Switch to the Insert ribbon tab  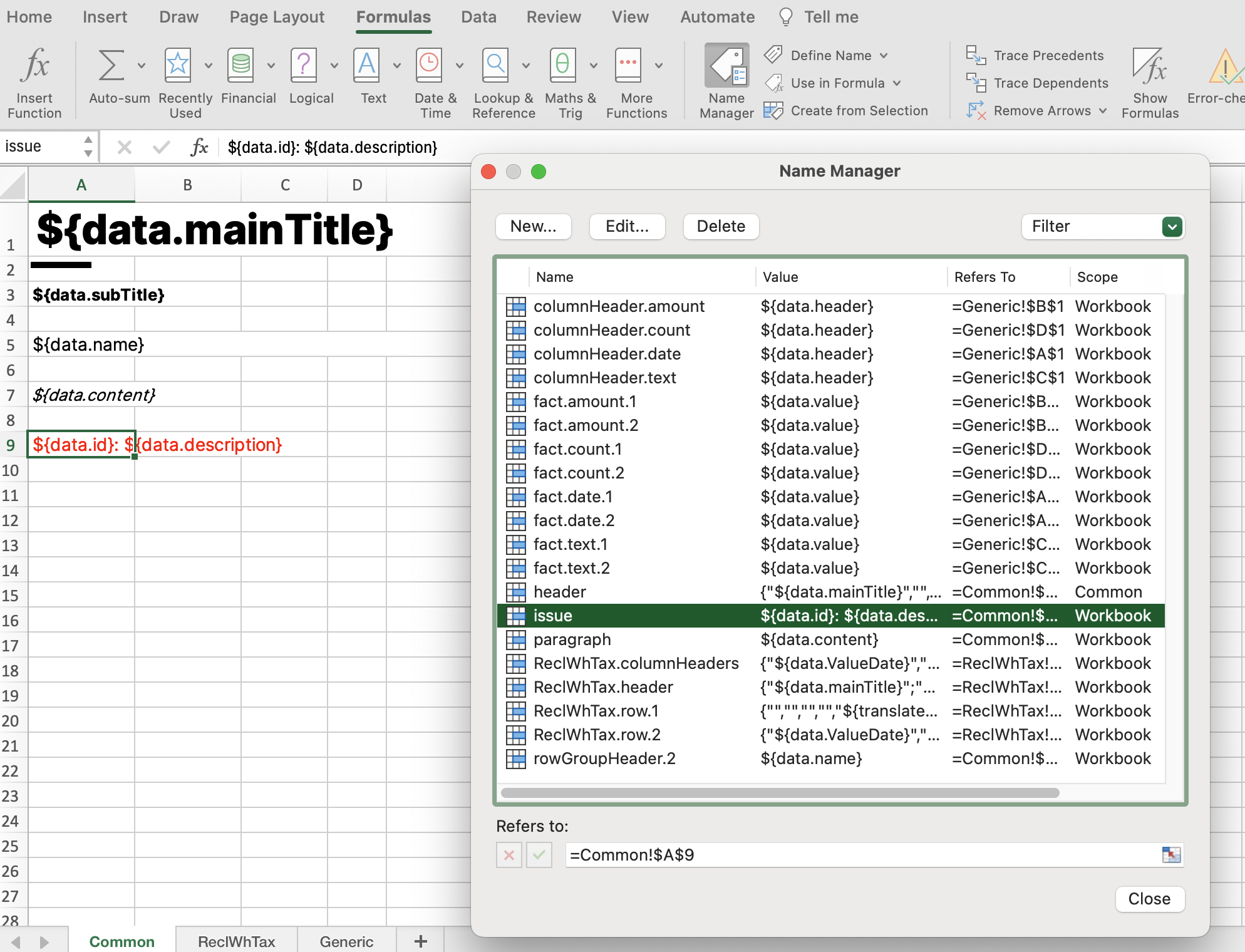click(x=105, y=17)
